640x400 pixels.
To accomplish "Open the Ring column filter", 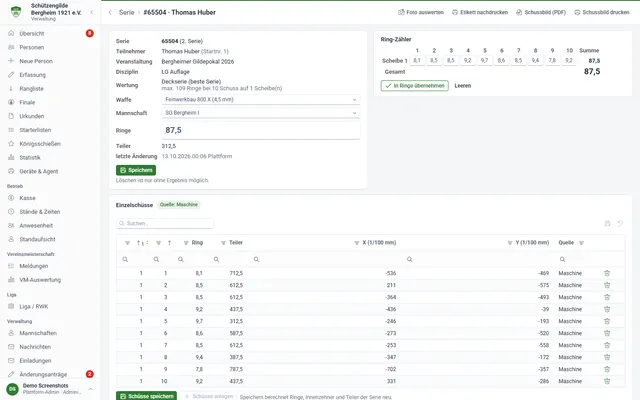I will 186,243.
